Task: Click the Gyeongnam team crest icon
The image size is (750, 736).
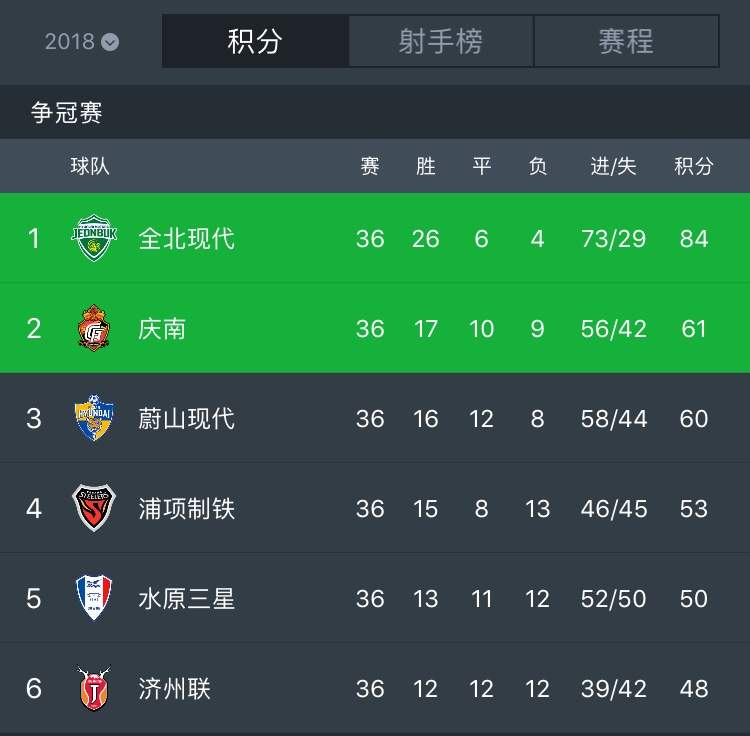Action: tap(95, 329)
